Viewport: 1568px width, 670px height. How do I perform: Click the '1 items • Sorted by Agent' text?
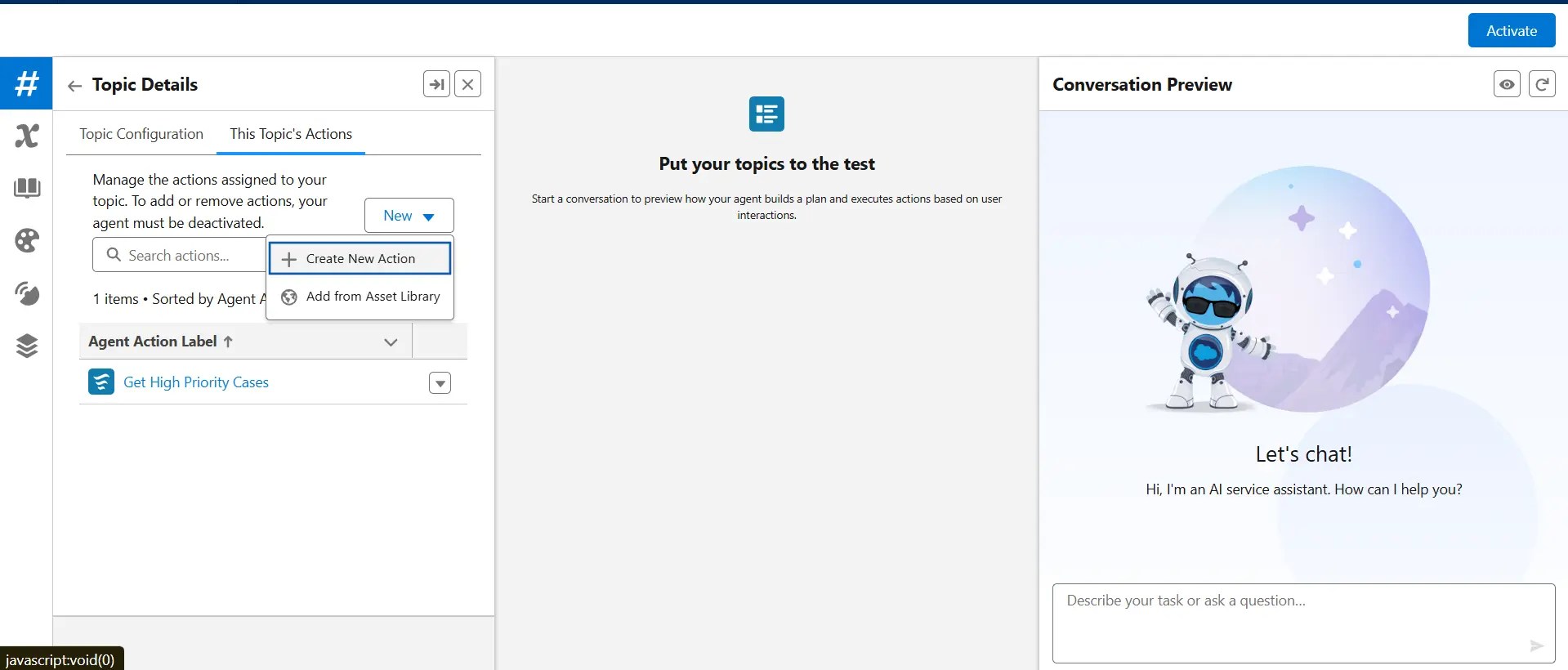point(180,299)
